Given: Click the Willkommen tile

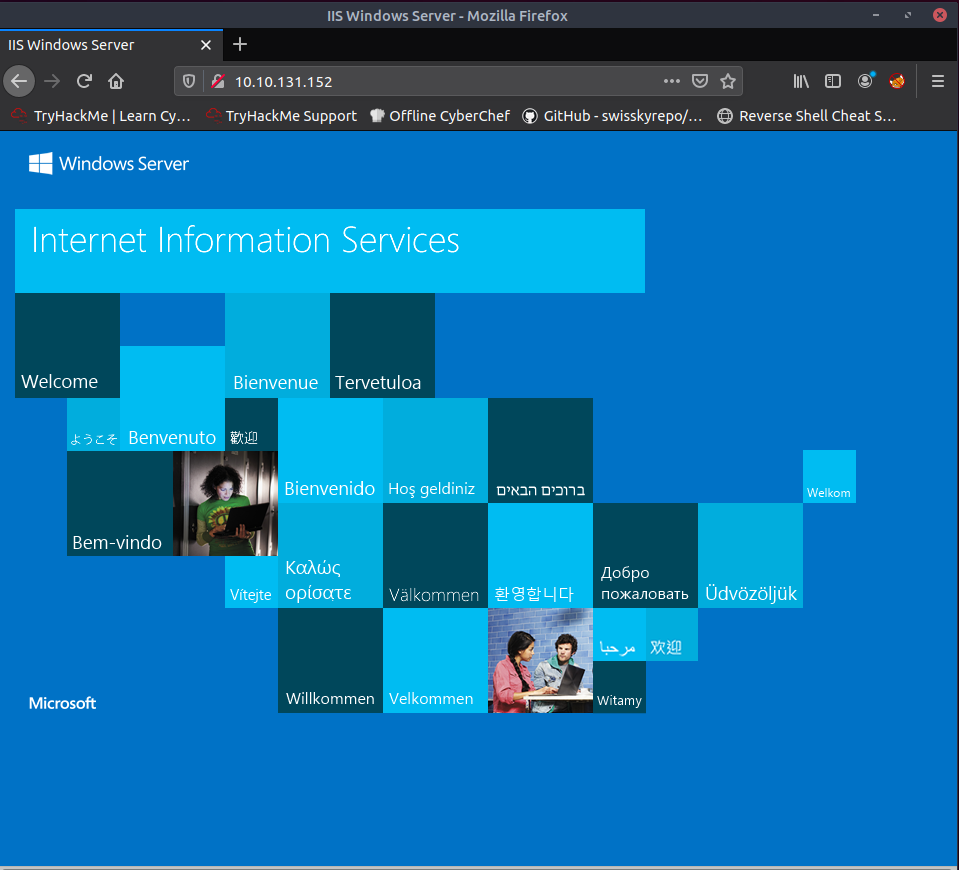Looking at the screenshot, I should 330,660.
